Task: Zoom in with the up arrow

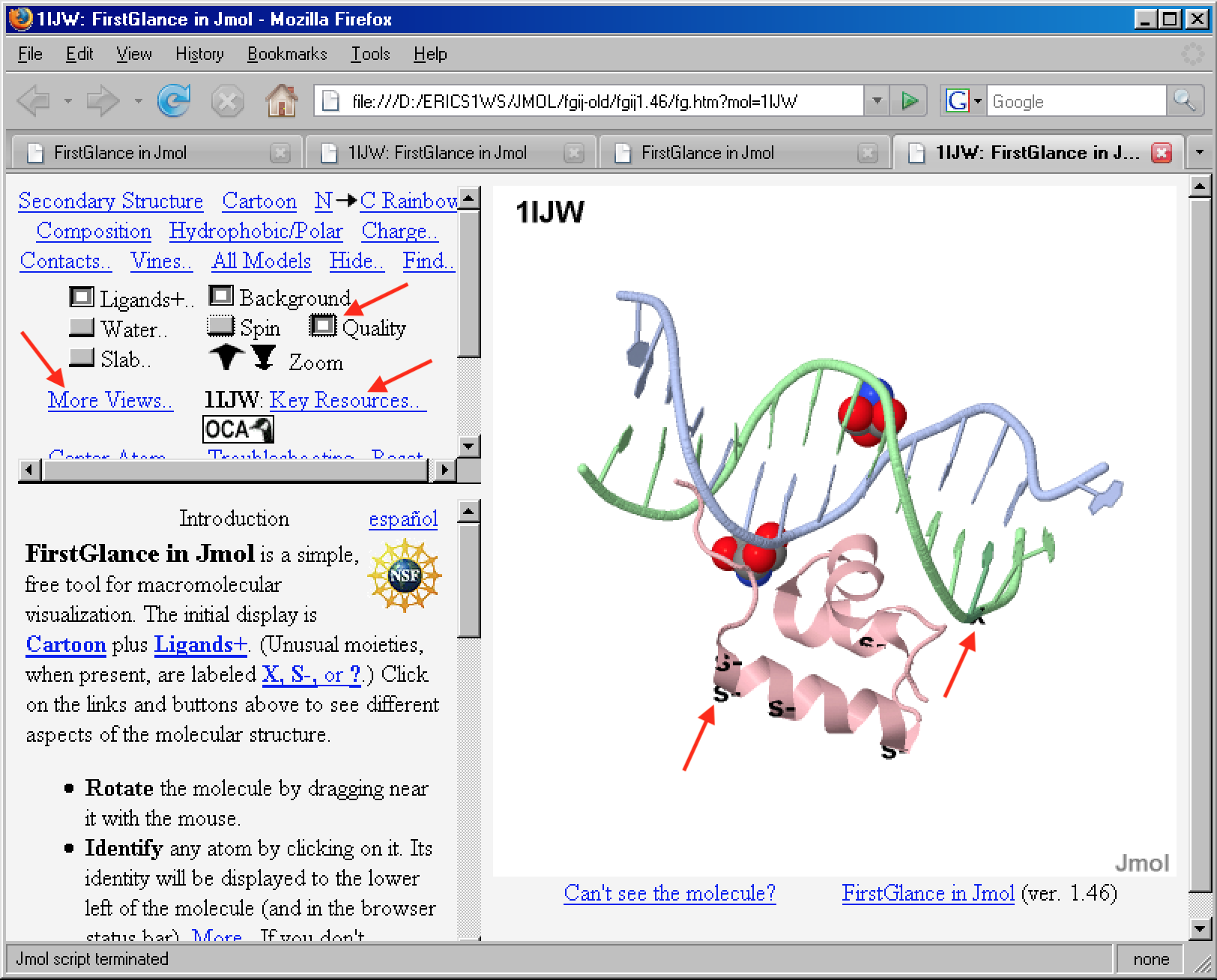Action: click(226, 357)
